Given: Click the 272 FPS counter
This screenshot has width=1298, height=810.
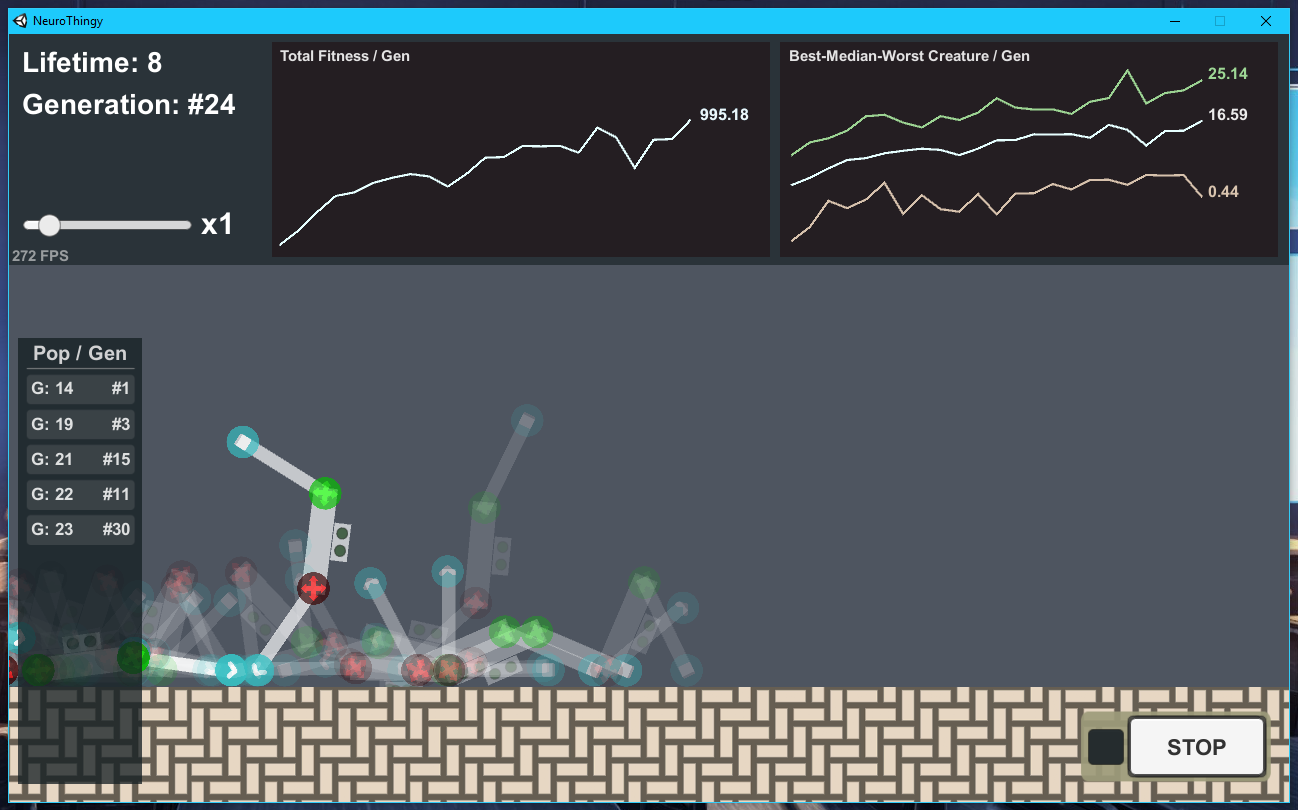Looking at the screenshot, I should (x=39, y=256).
